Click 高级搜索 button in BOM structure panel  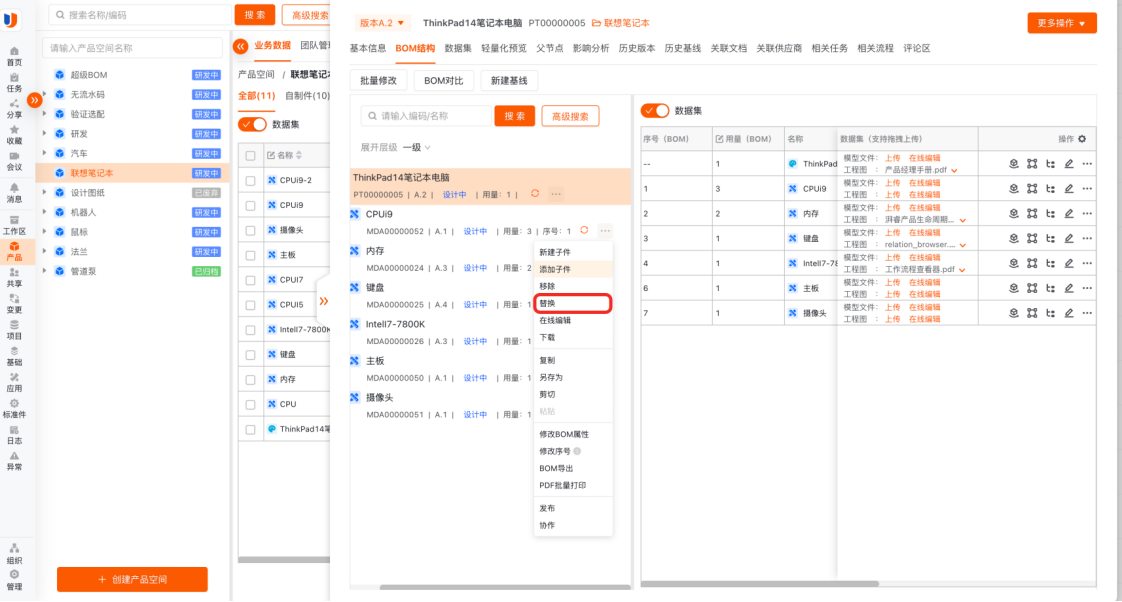pos(570,116)
